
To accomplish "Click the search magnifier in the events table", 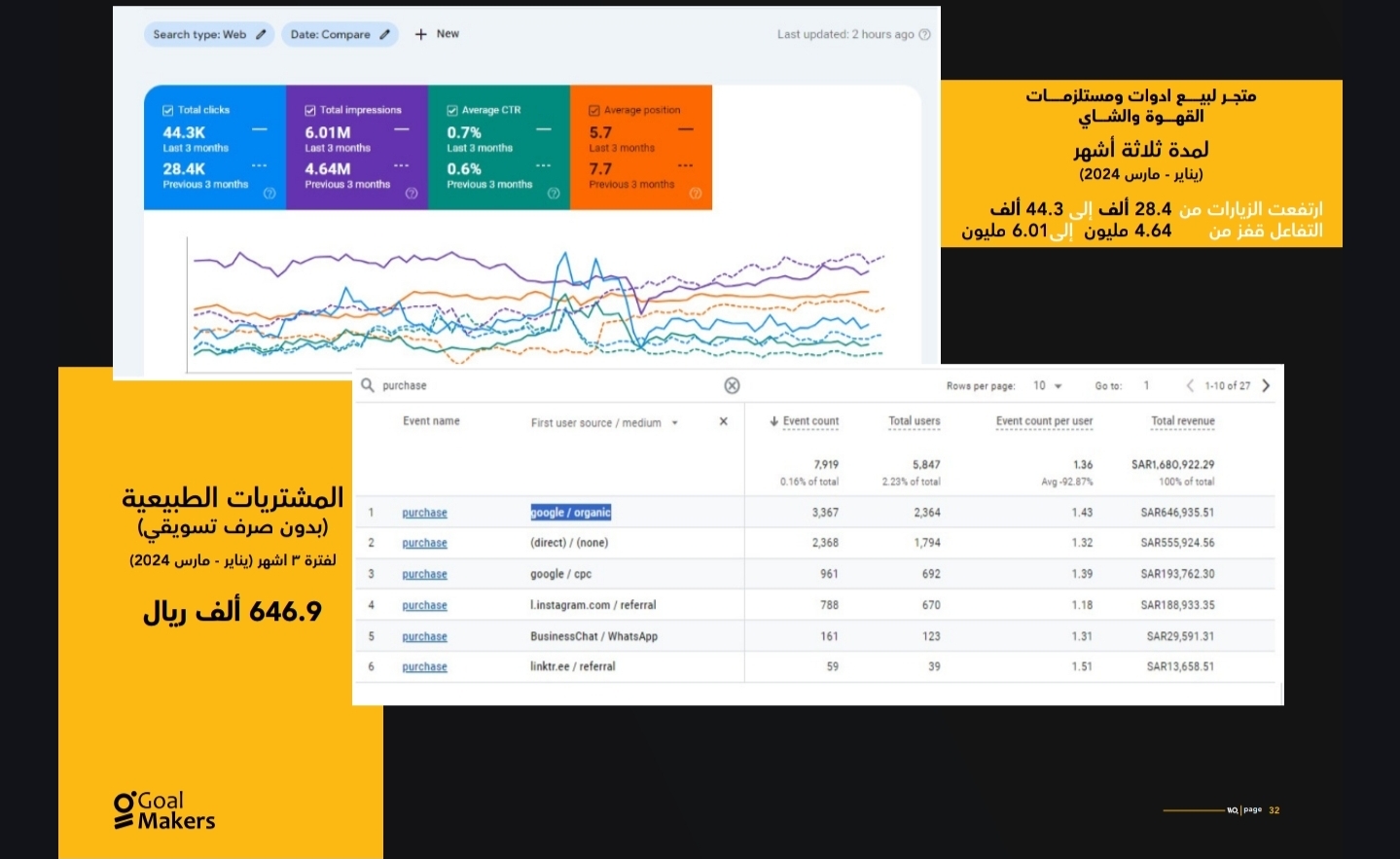I will click(368, 385).
